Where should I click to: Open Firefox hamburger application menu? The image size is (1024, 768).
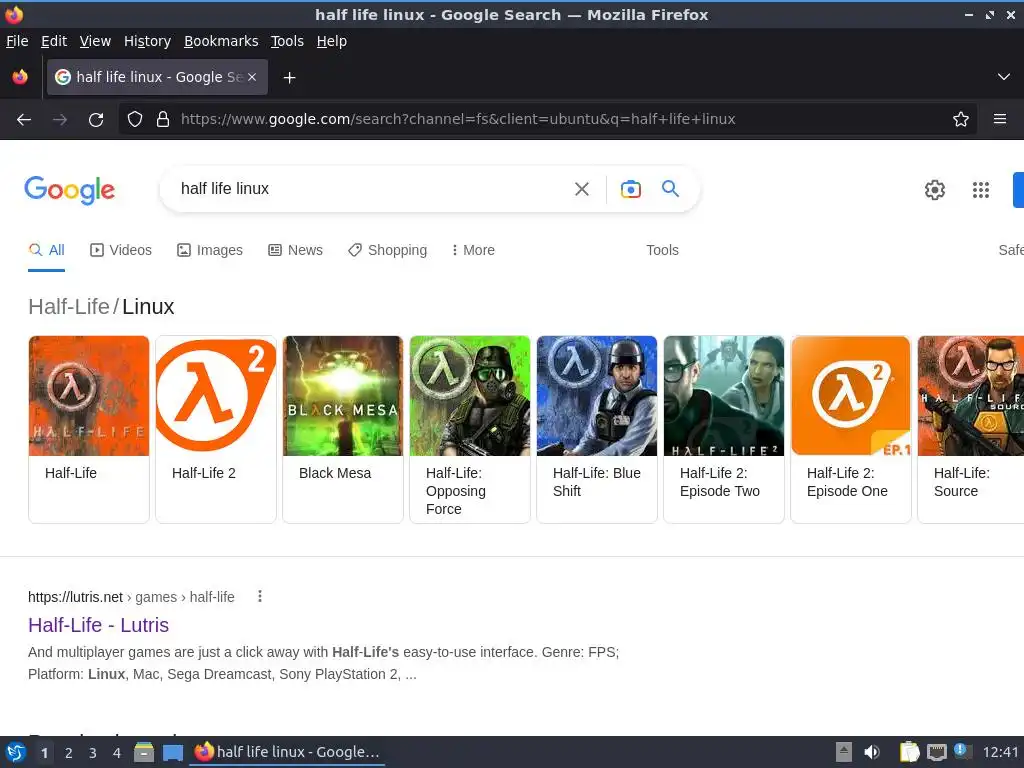[999, 119]
